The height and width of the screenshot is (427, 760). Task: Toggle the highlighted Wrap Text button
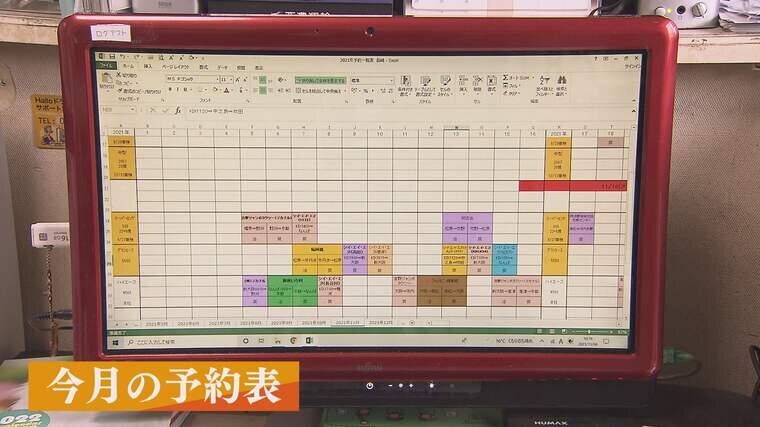(x=320, y=80)
